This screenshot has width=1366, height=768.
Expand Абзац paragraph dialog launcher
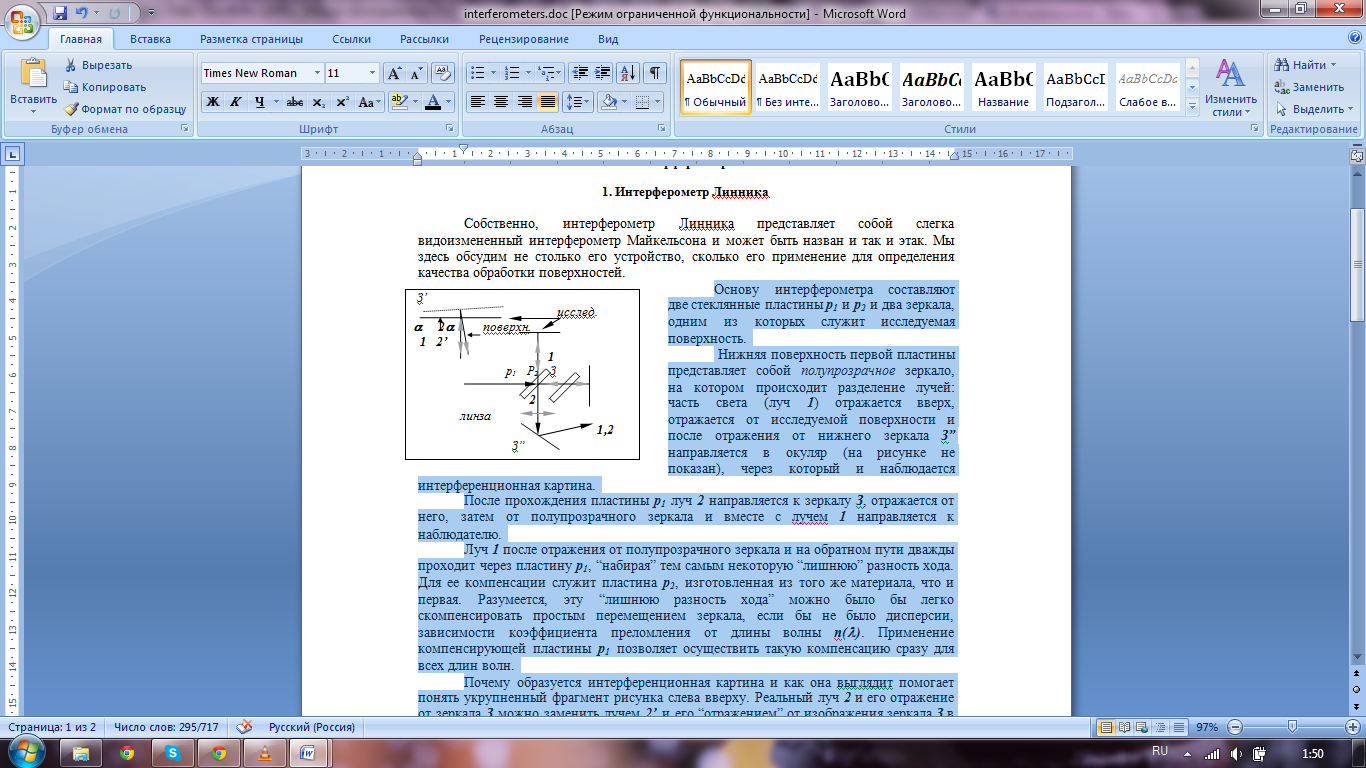point(662,130)
